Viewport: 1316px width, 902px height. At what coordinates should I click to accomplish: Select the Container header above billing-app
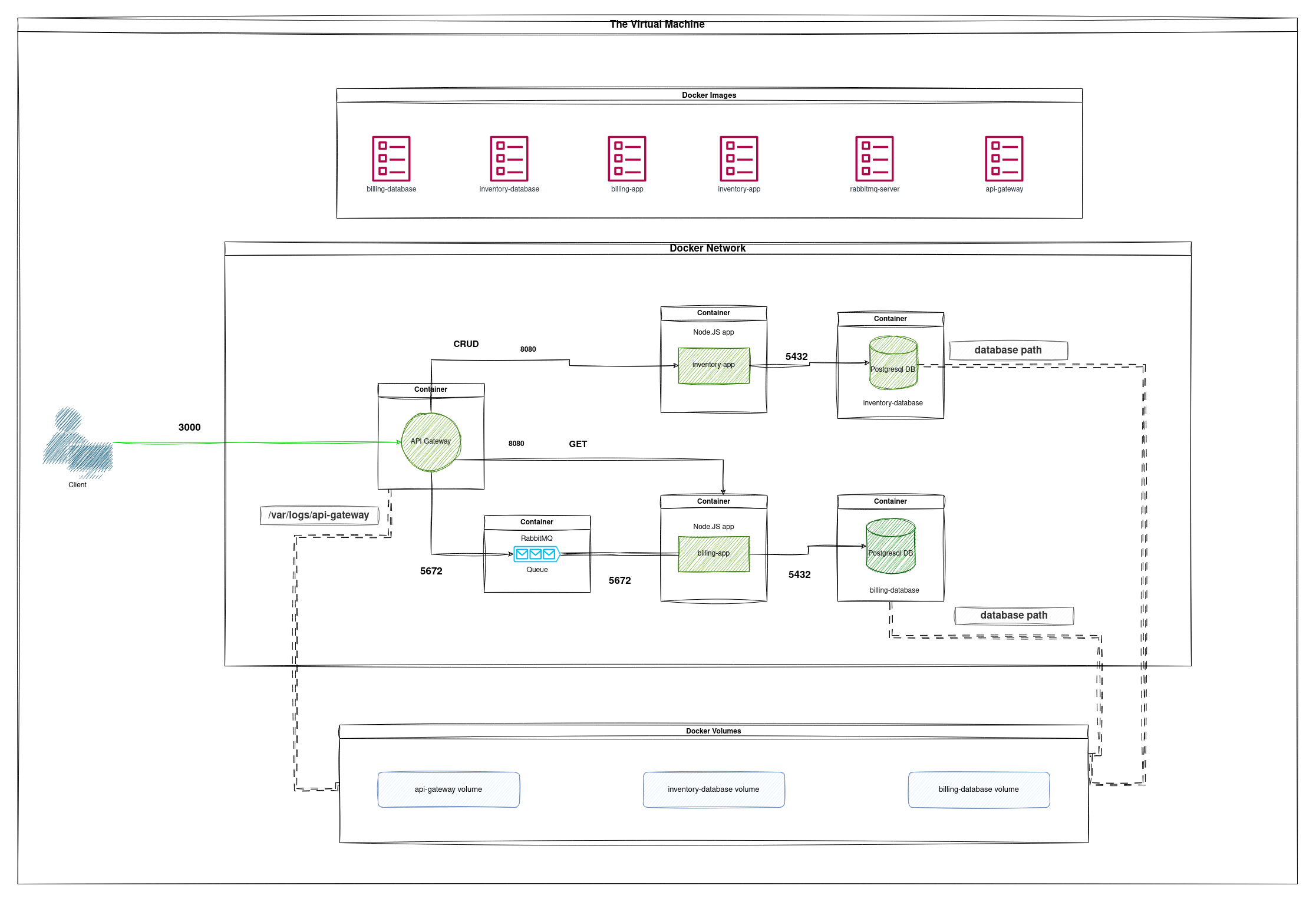point(714,501)
